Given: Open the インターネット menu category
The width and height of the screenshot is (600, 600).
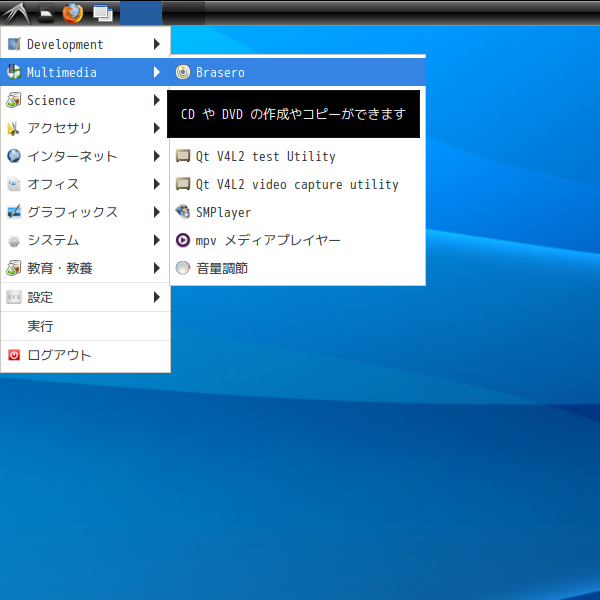Looking at the screenshot, I should point(72,156).
